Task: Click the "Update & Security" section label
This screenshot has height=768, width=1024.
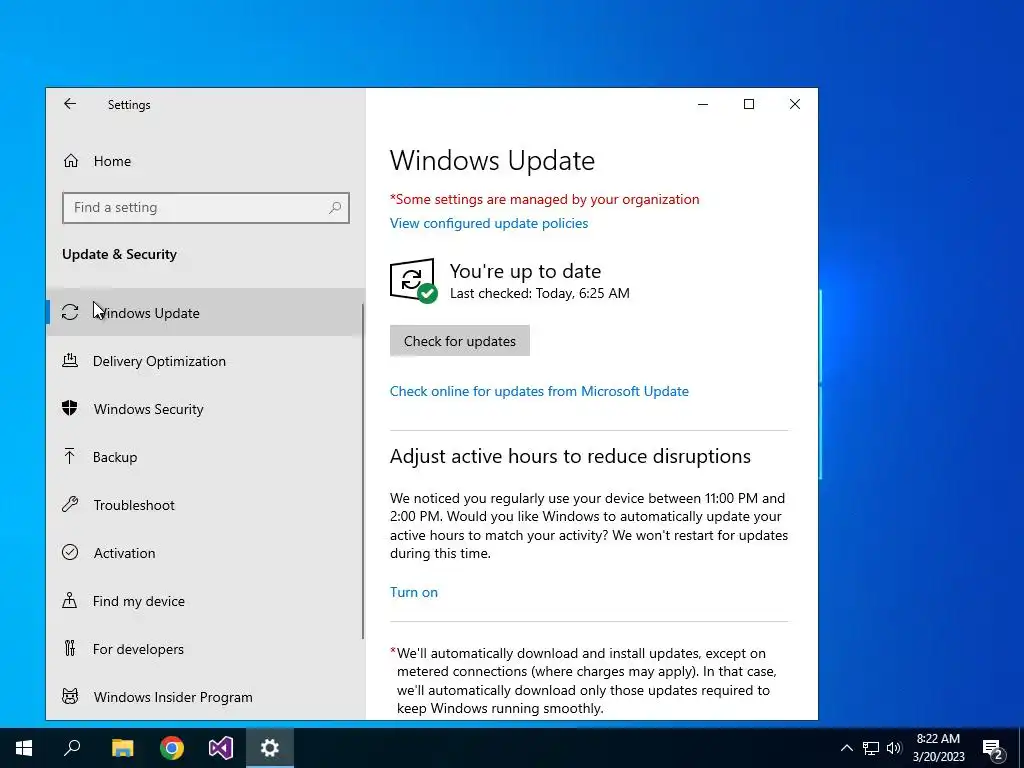Action: pos(120,254)
